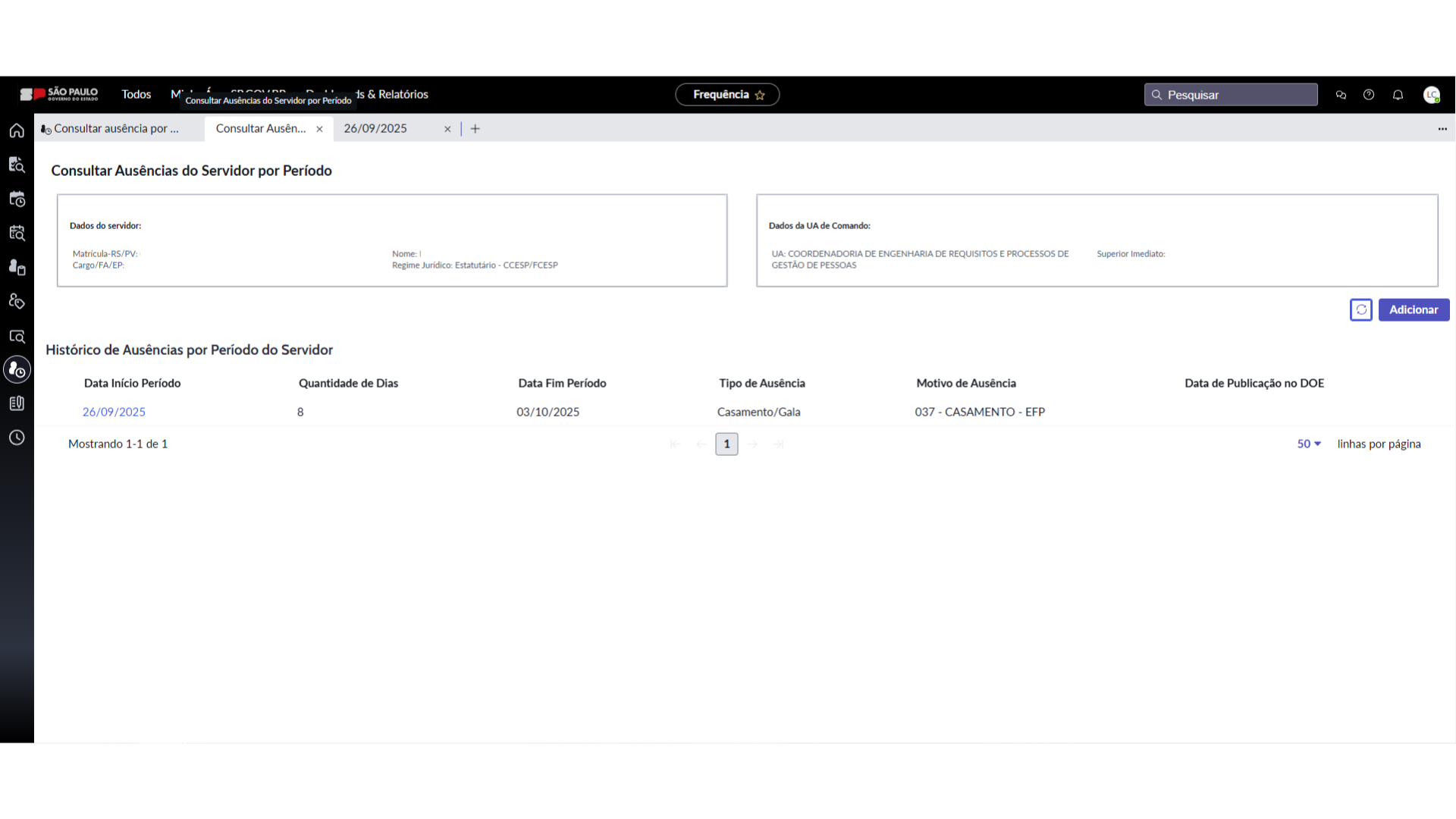Viewport: 1456px width, 819px height.
Task: Click the calendar with clock sidebar icon
Action: [x=17, y=199]
